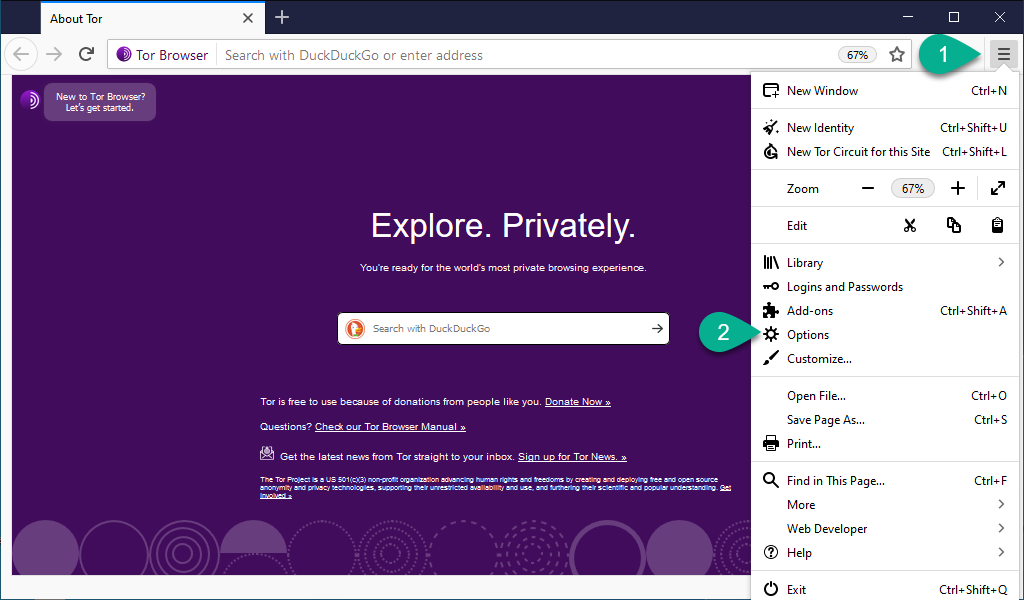
Task: Follow the Get Involved link
Action: 725,488
